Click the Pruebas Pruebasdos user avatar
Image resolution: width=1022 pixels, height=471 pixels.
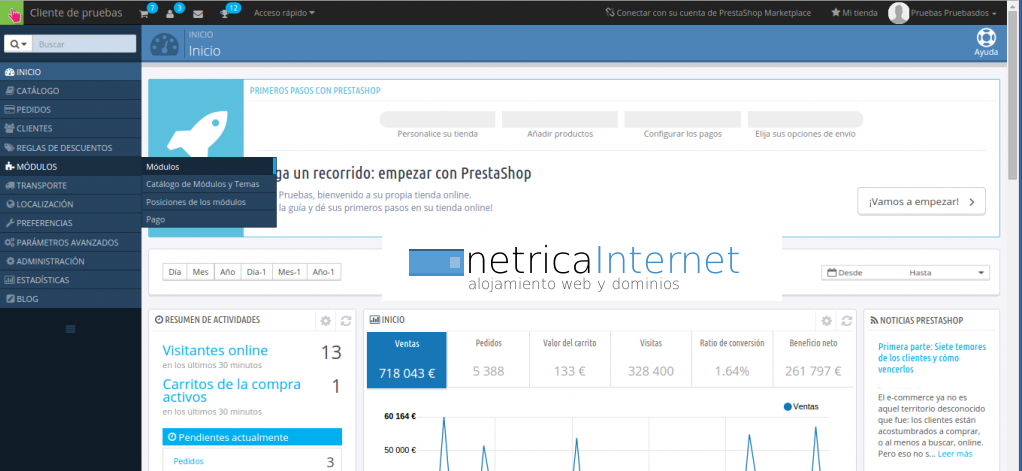898,12
